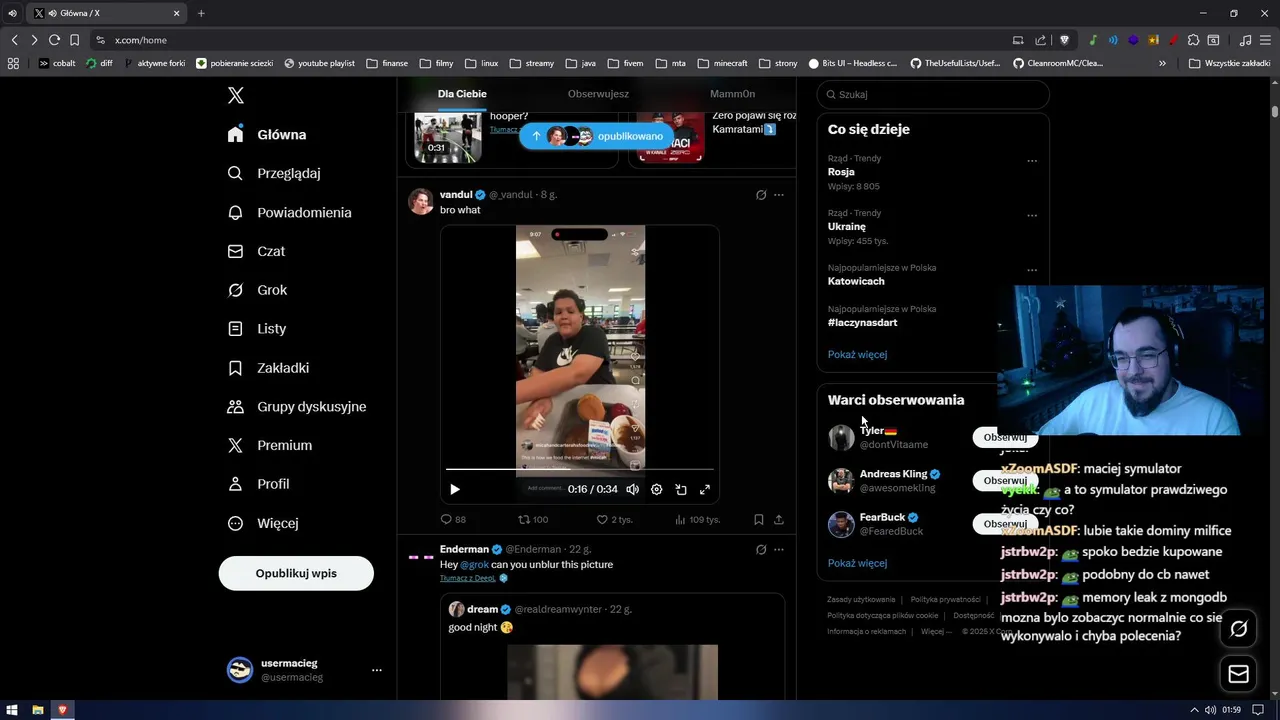Viewport: 1280px width, 720px height.
Task: Follow FearBuck
Action: click(1005, 524)
